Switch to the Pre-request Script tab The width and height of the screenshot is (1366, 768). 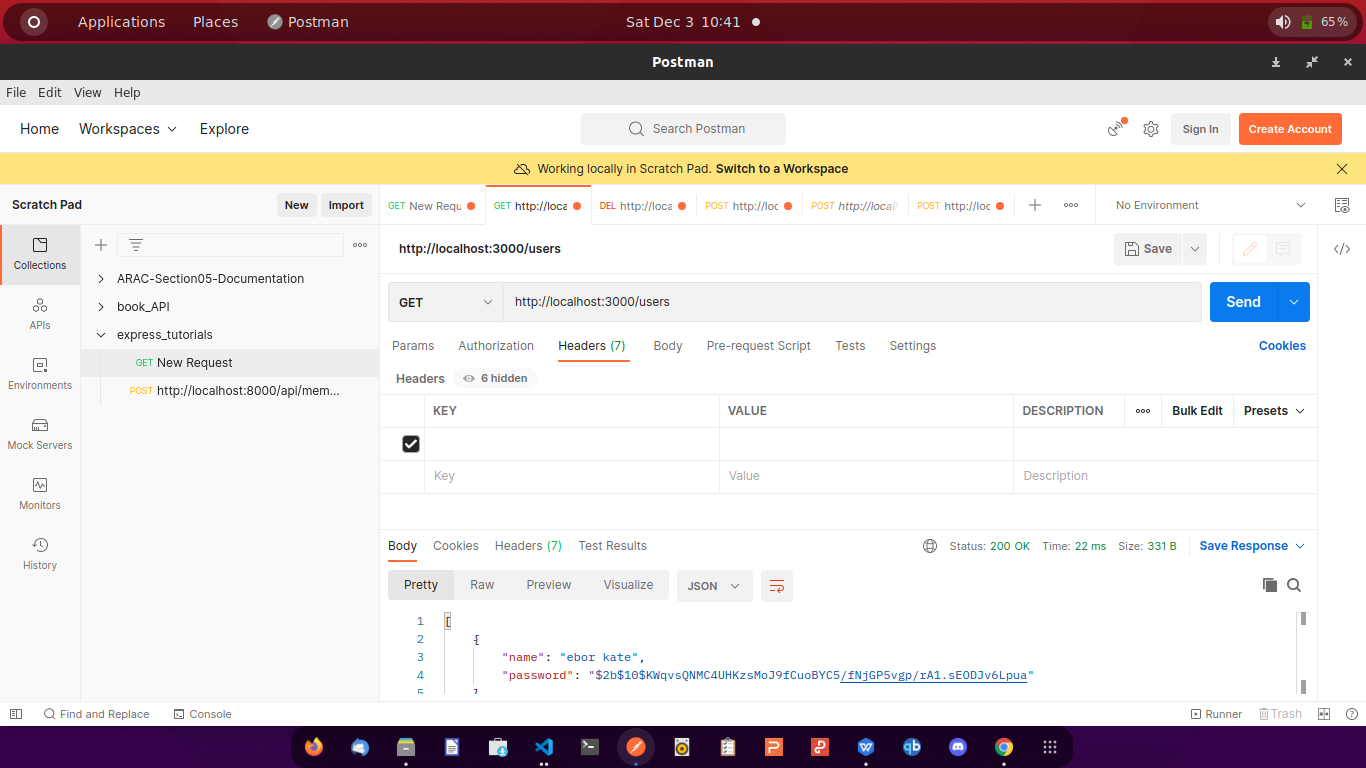click(x=758, y=345)
